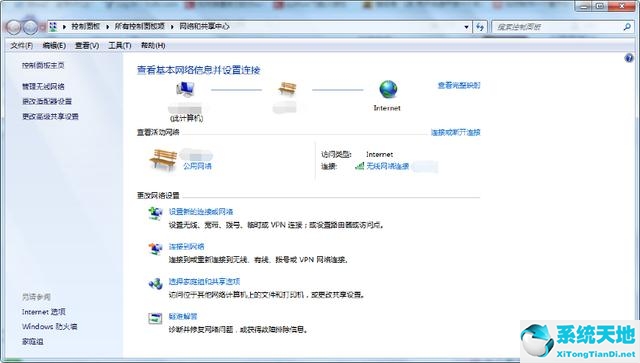Click the bench network icon in map
Screen dimensions: 640x363
coord(287,88)
